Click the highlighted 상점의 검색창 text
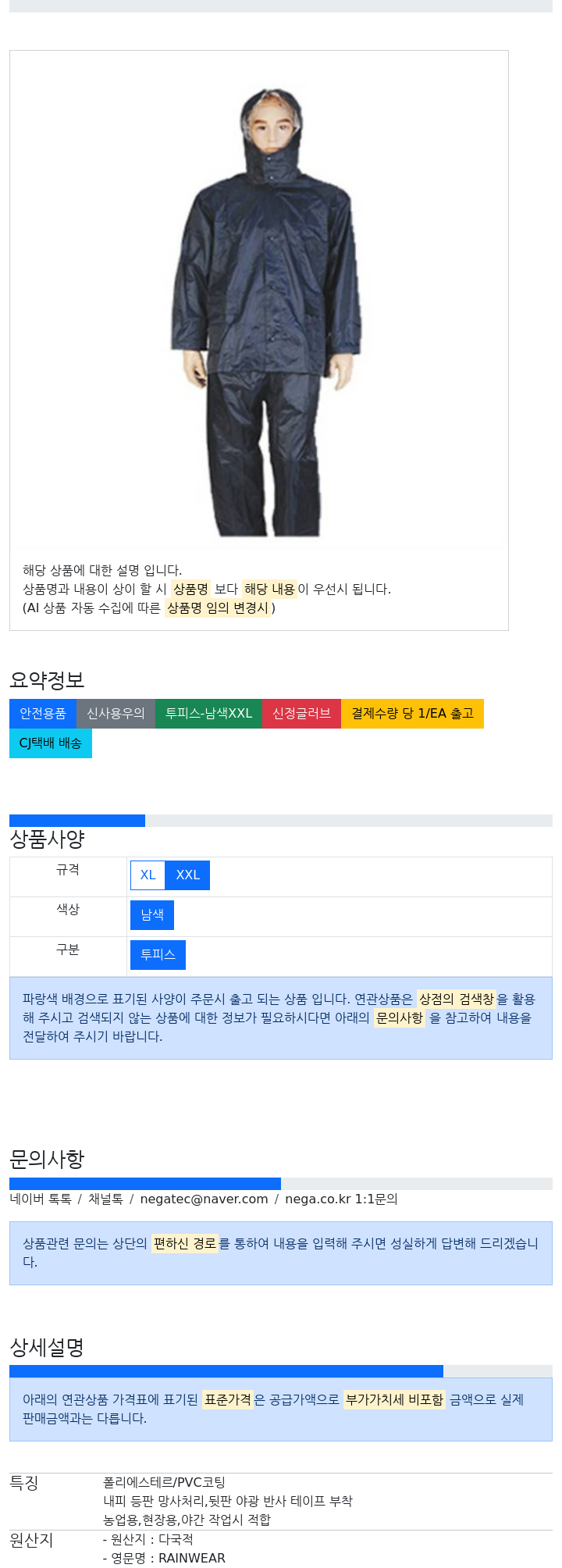The height and width of the screenshot is (1568, 562). (456, 1000)
